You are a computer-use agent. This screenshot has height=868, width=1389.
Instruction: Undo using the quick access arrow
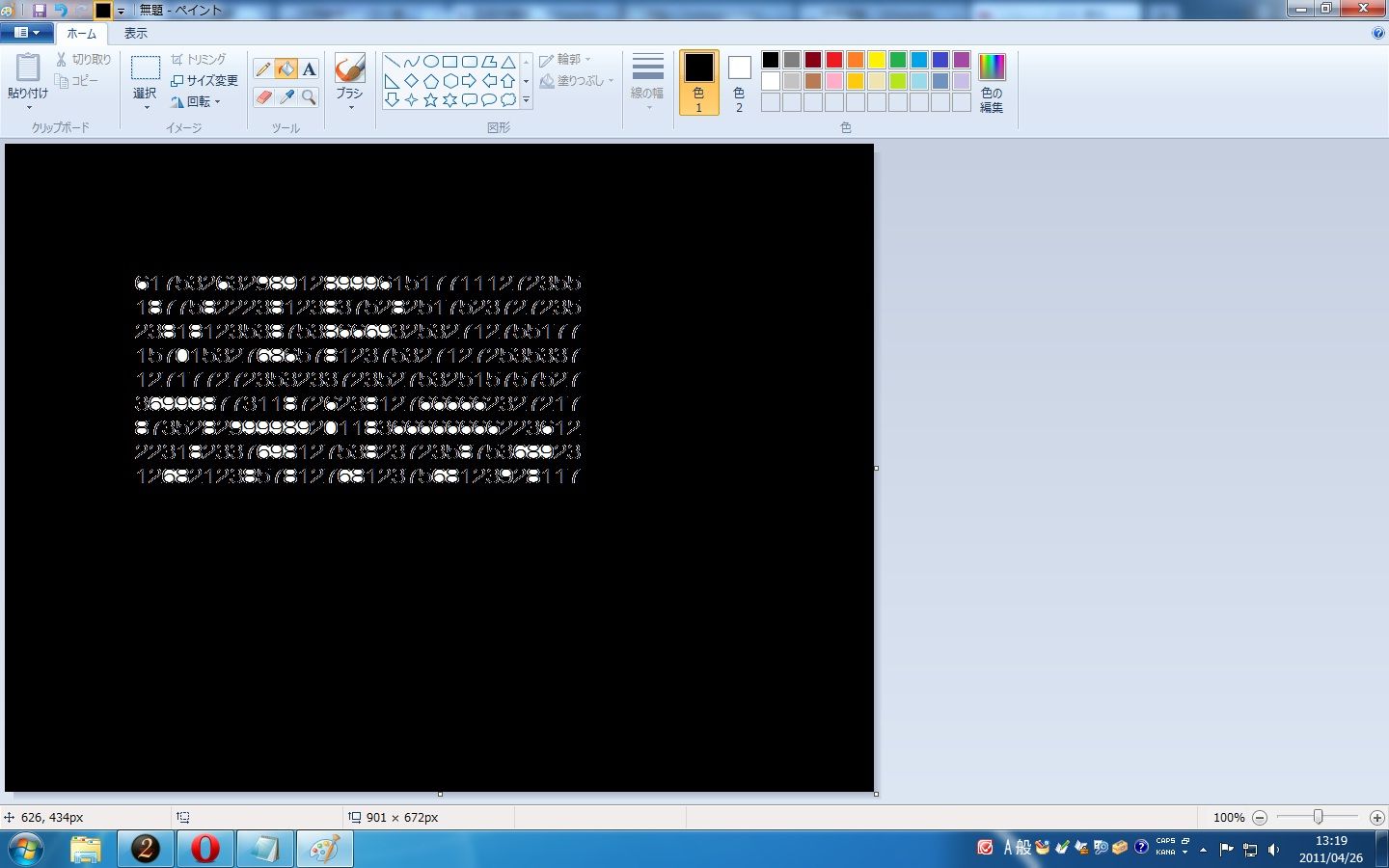point(61,11)
